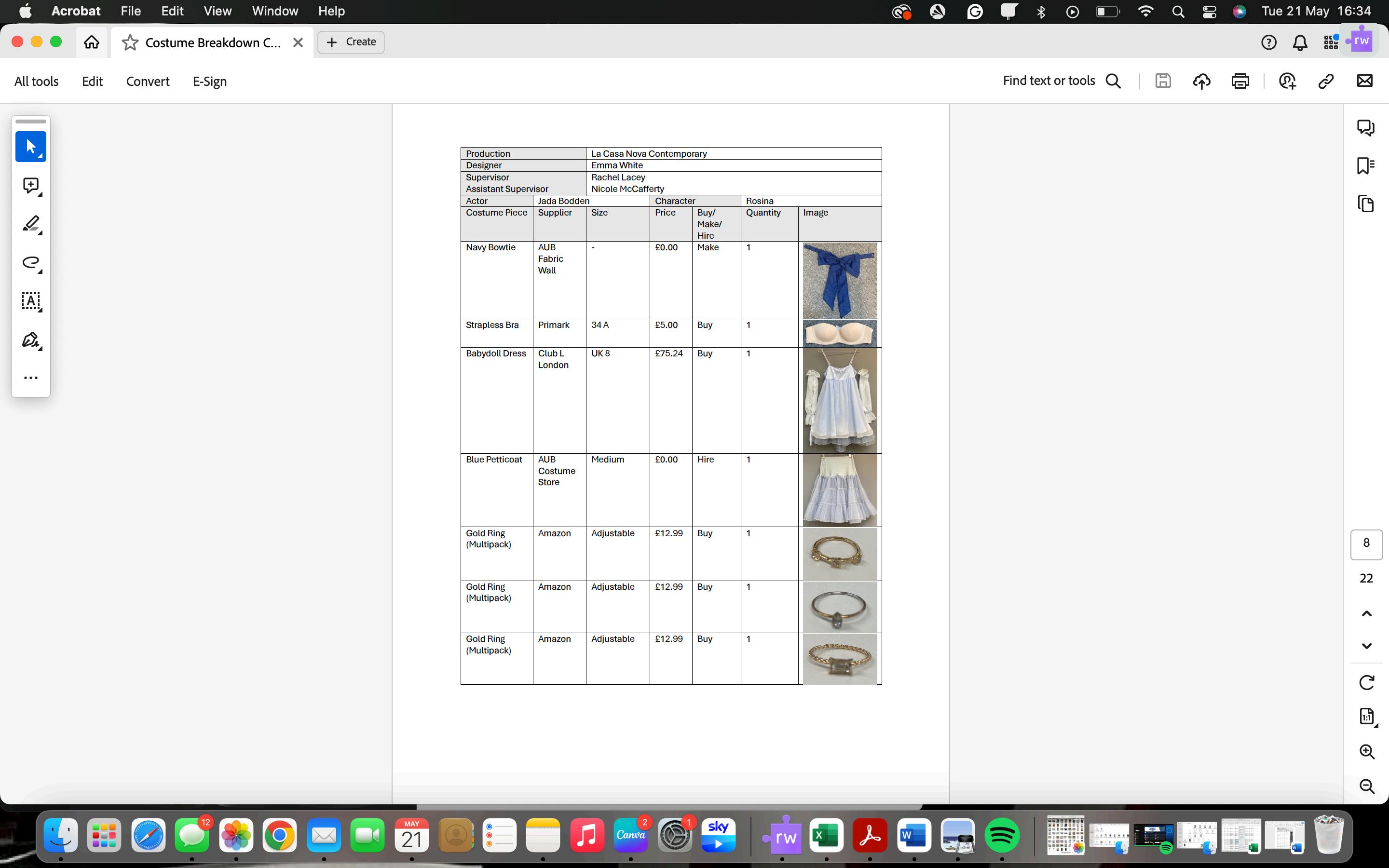
Task: Go to previous page with up chevron
Action: (1367, 614)
